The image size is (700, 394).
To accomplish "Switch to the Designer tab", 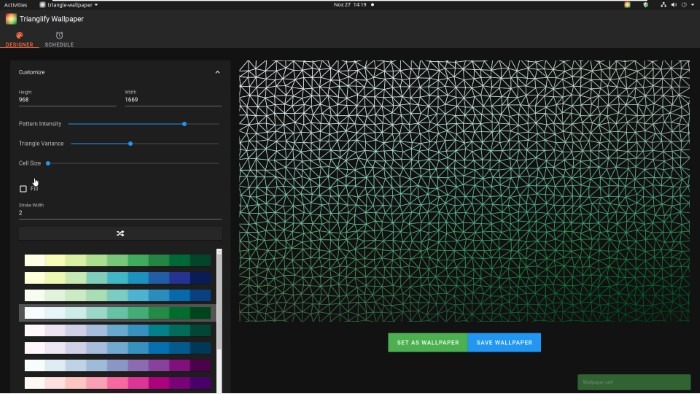I will (x=19, y=39).
